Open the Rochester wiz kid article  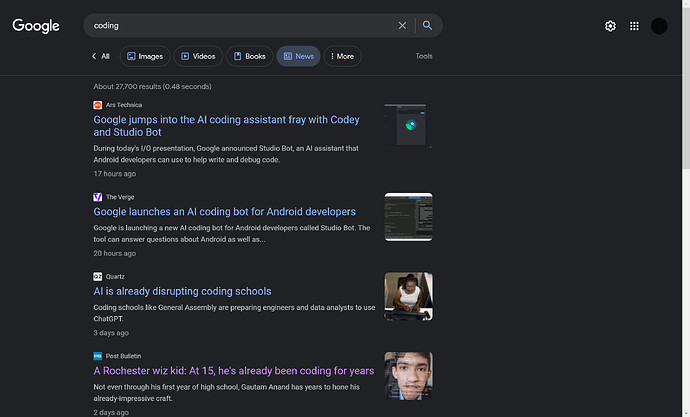coord(234,371)
